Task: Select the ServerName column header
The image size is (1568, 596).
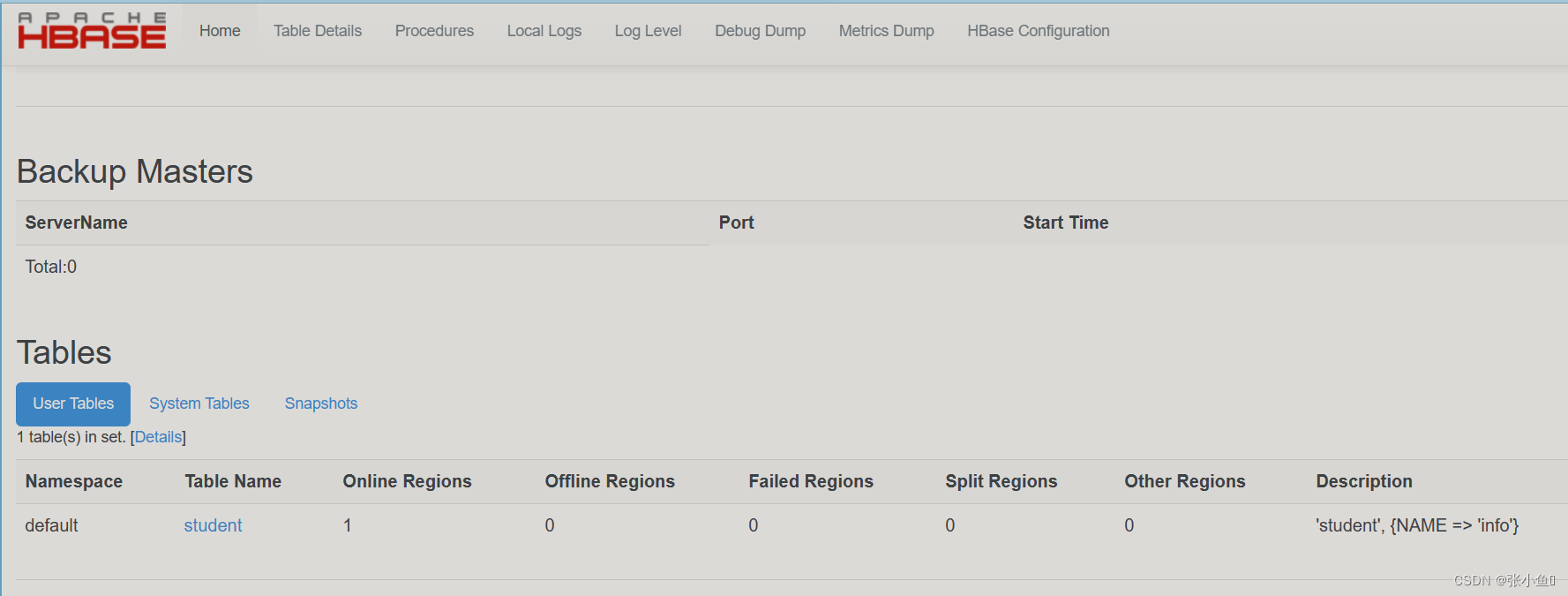Action: [x=76, y=223]
